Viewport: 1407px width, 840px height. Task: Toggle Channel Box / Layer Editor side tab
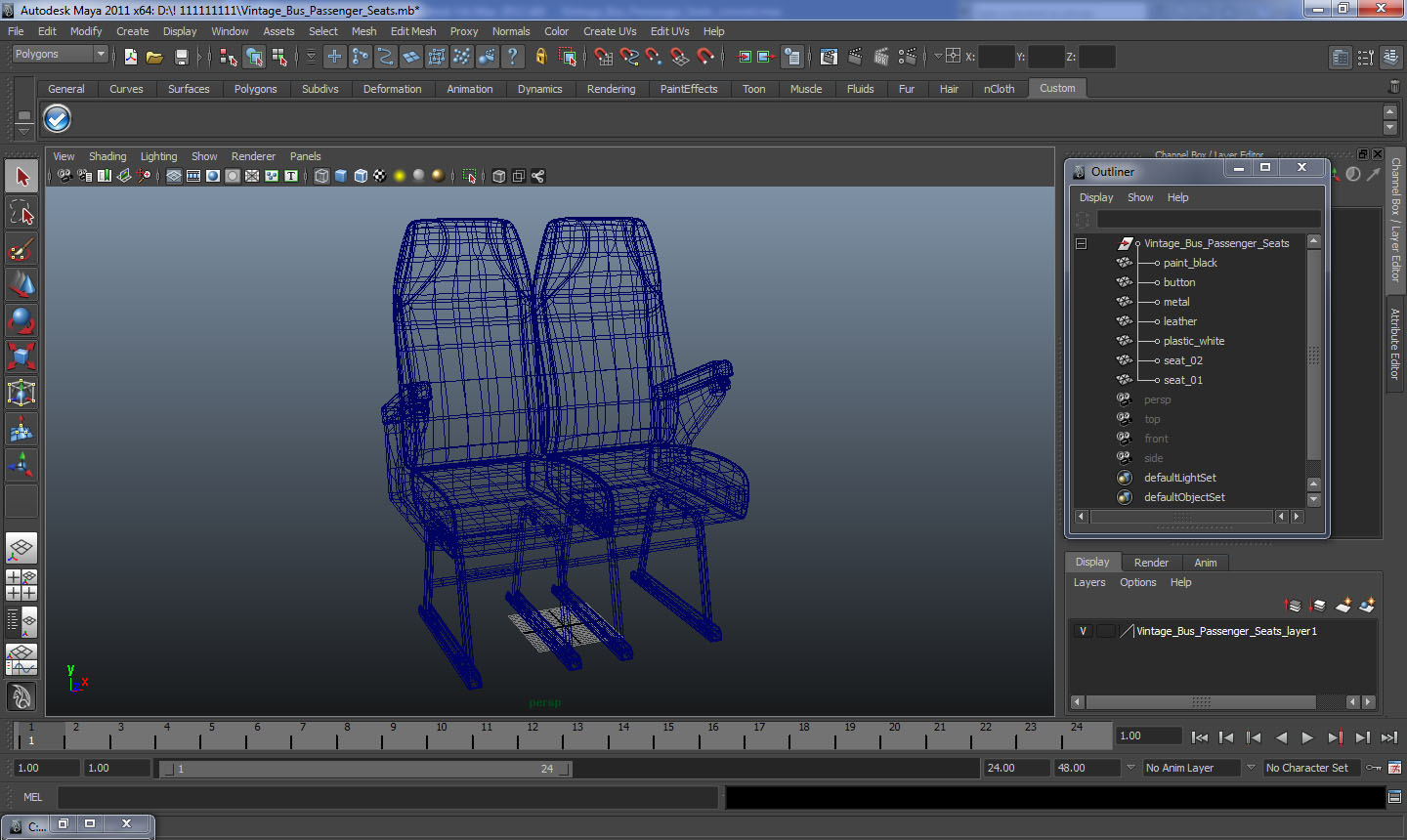point(1395,220)
